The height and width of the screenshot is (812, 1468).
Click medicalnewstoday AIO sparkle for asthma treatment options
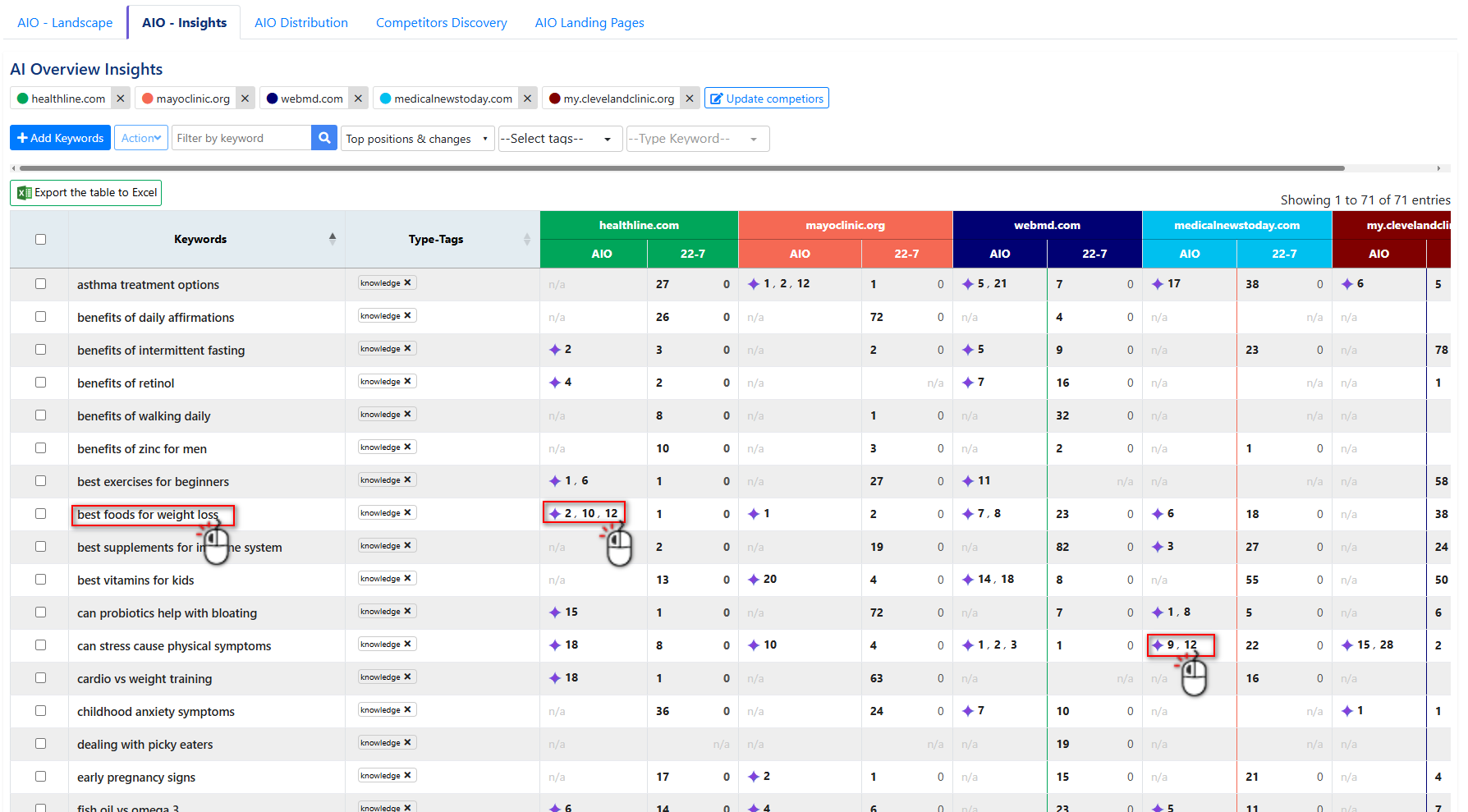pyautogui.click(x=1158, y=284)
